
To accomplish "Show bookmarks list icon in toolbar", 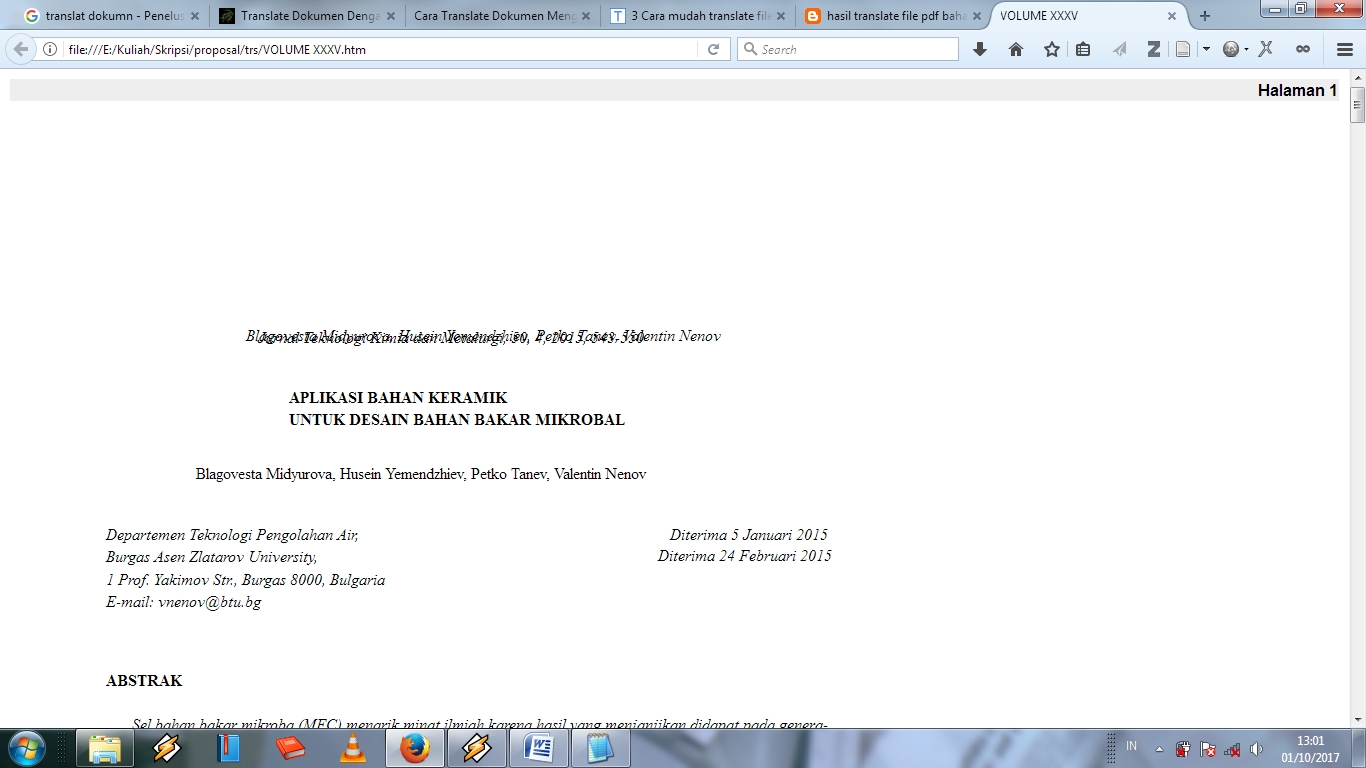I will tap(1083, 49).
